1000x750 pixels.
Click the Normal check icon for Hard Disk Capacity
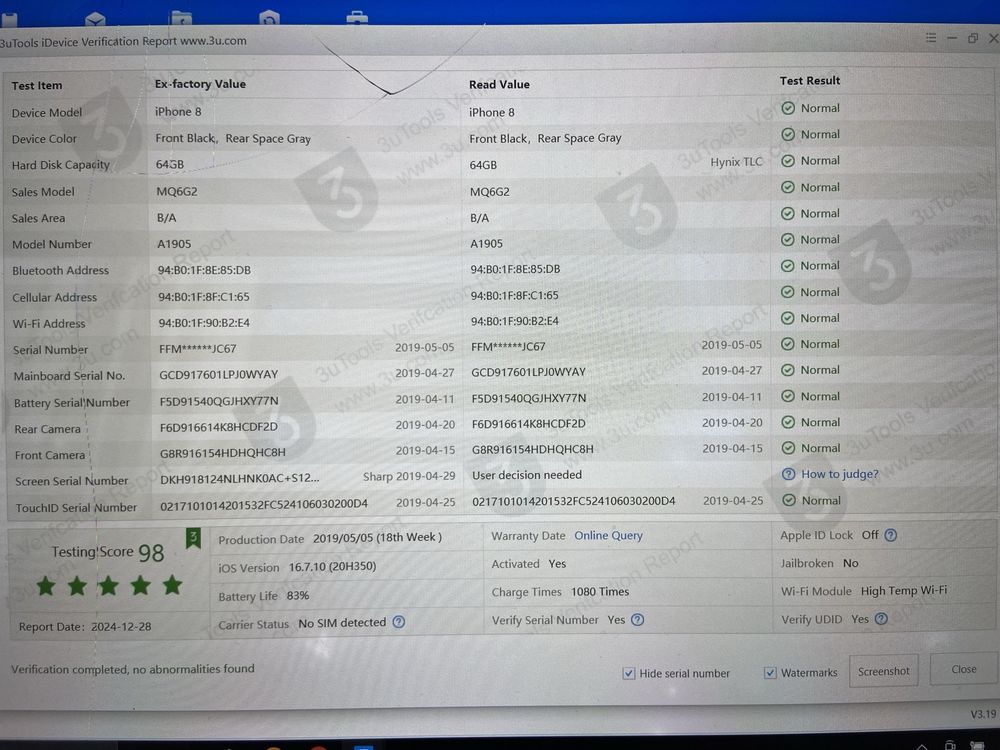[x=788, y=161]
